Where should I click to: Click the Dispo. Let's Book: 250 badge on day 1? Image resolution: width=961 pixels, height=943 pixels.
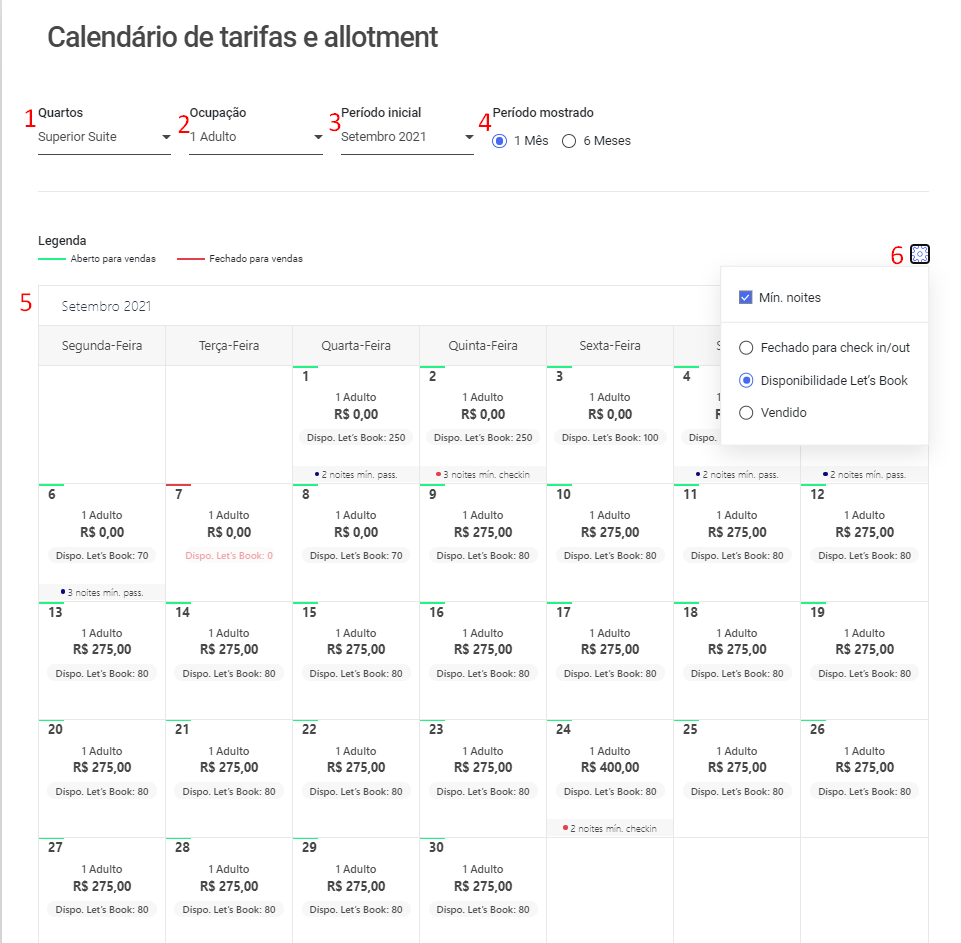click(x=356, y=437)
